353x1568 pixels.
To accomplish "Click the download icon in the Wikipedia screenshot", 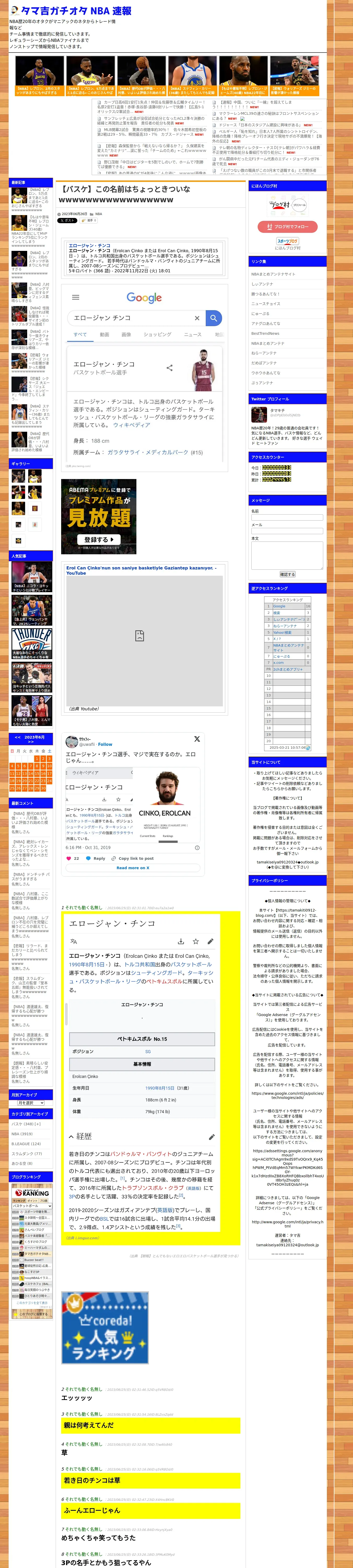I will coord(181,941).
